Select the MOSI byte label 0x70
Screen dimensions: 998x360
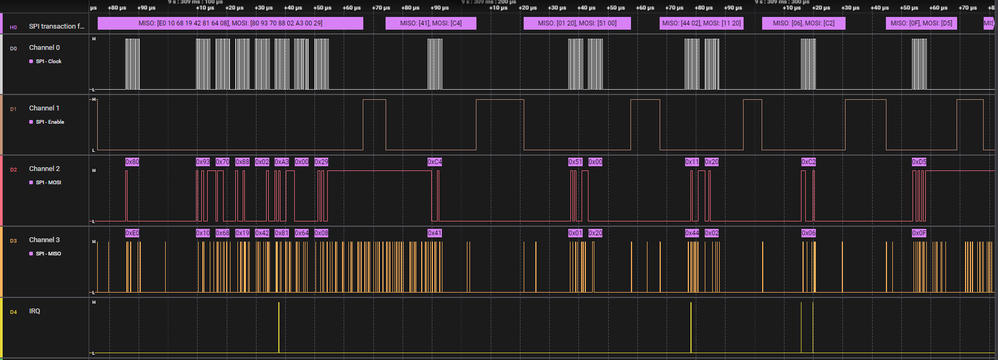(x=222, y=162)
